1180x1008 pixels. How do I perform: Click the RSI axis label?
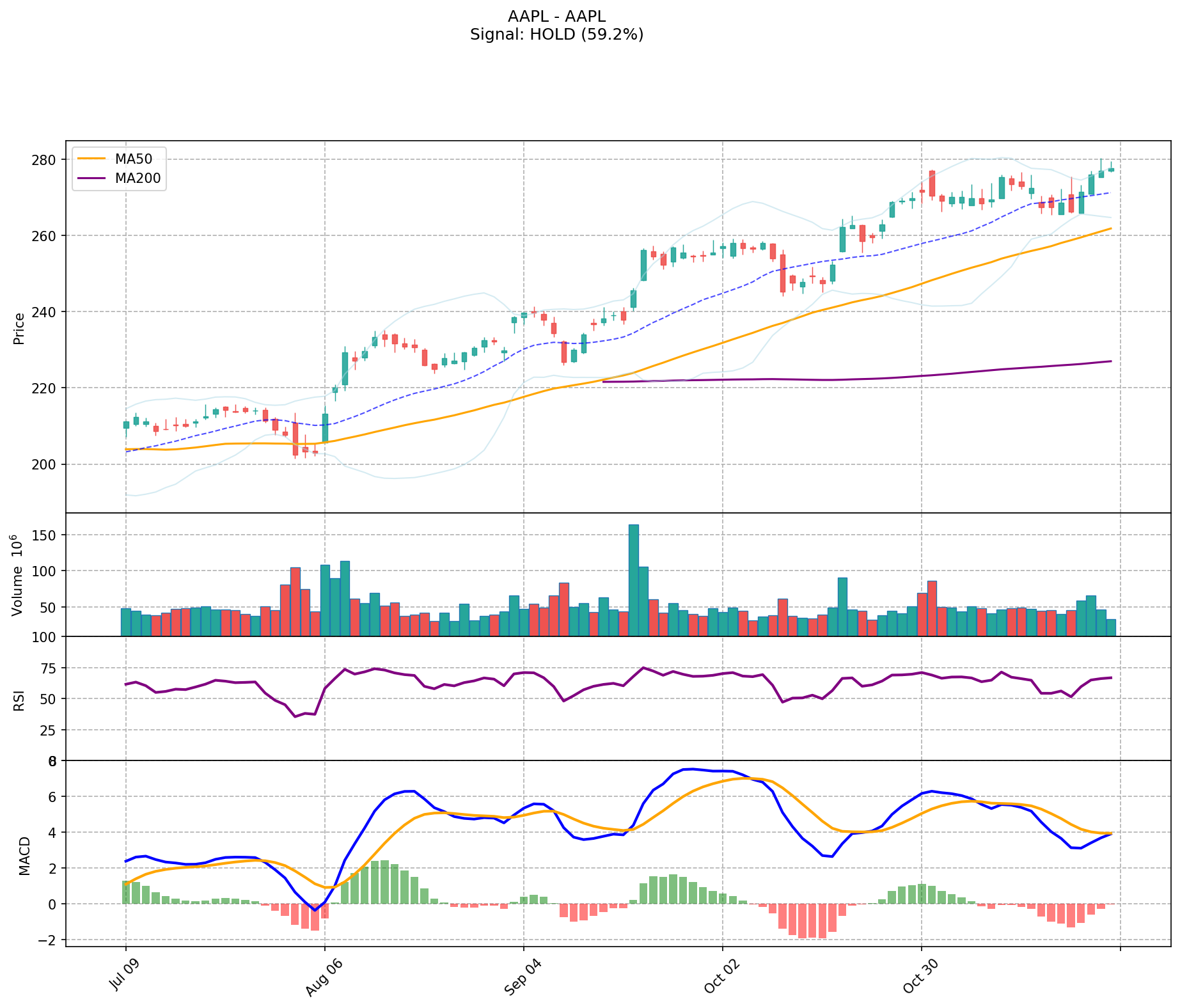coord(19,700)
